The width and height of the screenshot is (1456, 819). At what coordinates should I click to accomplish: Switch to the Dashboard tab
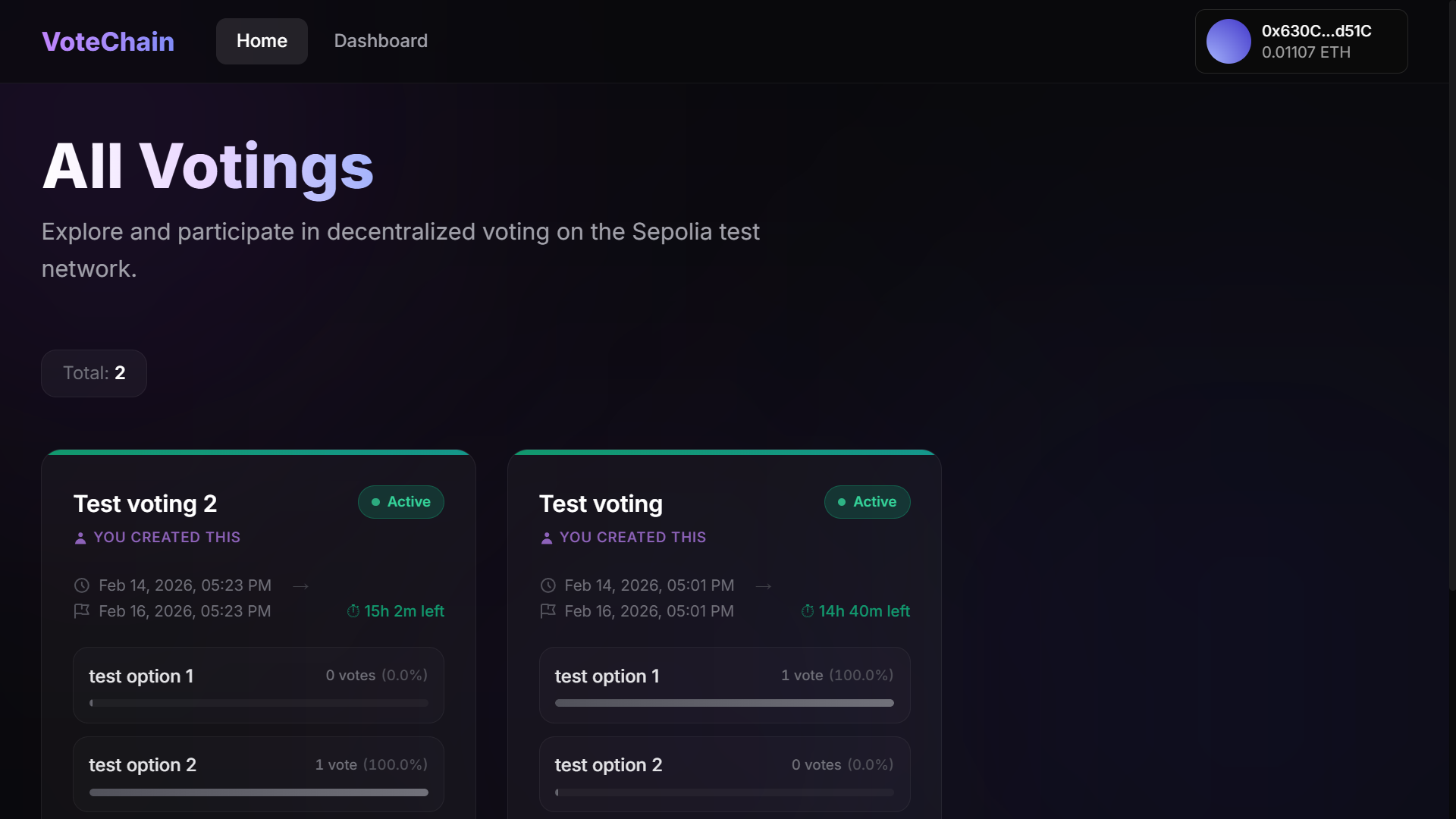click(380, 41)
